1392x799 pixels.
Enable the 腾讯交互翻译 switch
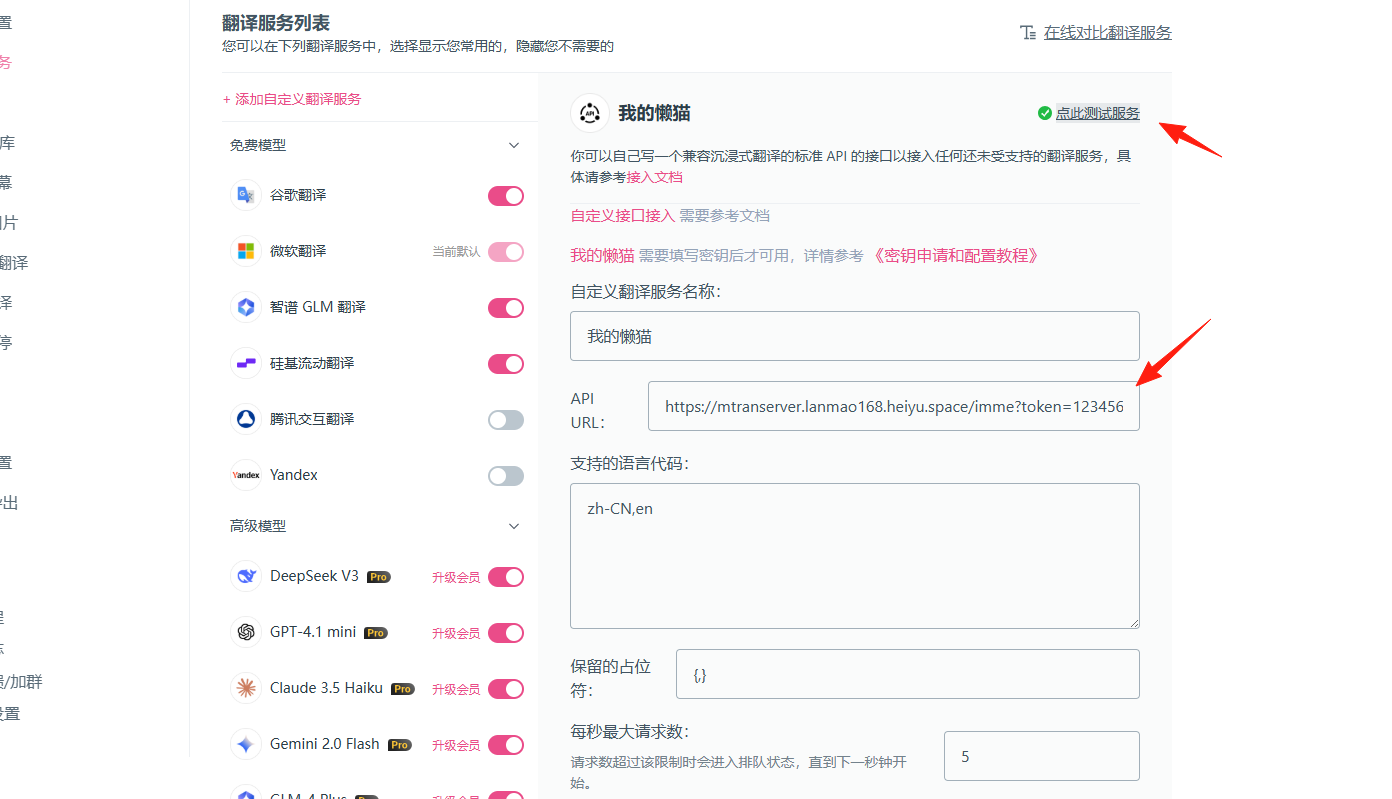pyautogui.click(x=506, y=420)
